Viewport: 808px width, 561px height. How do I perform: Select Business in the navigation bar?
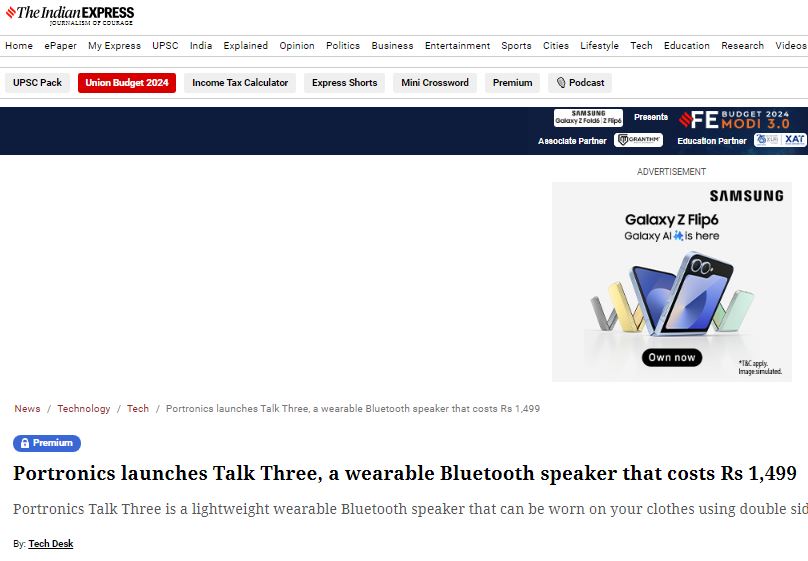click(x=392, y=45)
